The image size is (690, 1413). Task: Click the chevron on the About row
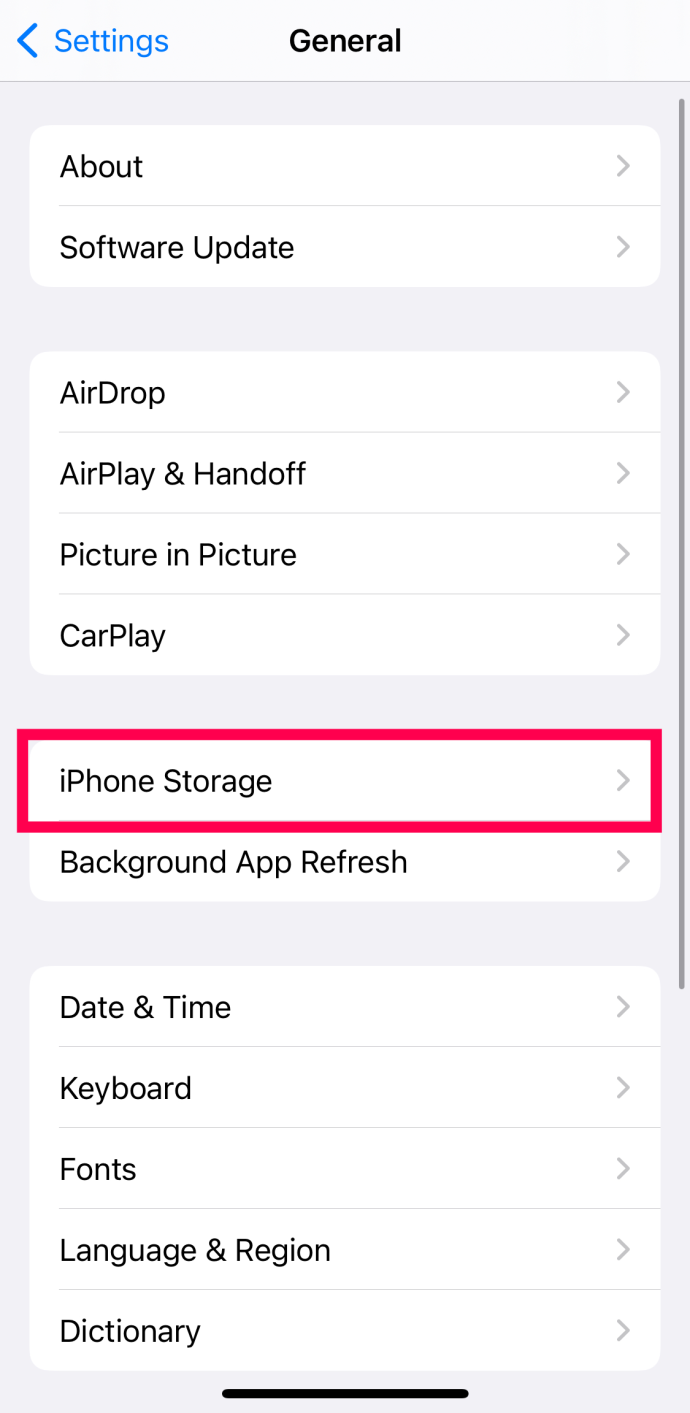(623, 166)
